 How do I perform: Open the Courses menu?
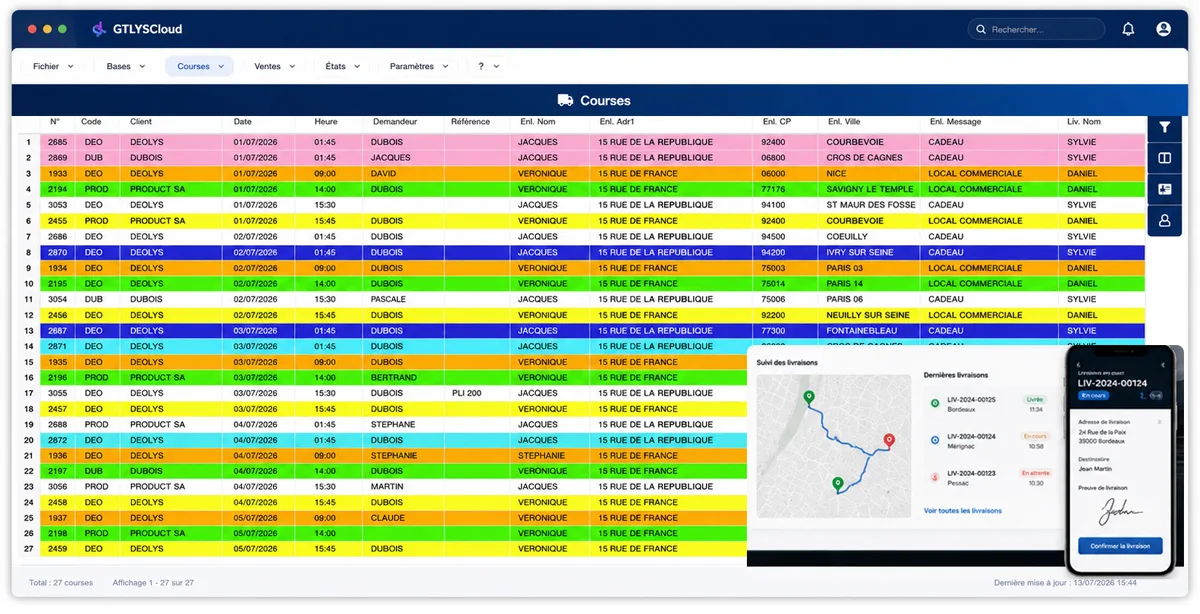pyautogui.click(x=200, y=66)
